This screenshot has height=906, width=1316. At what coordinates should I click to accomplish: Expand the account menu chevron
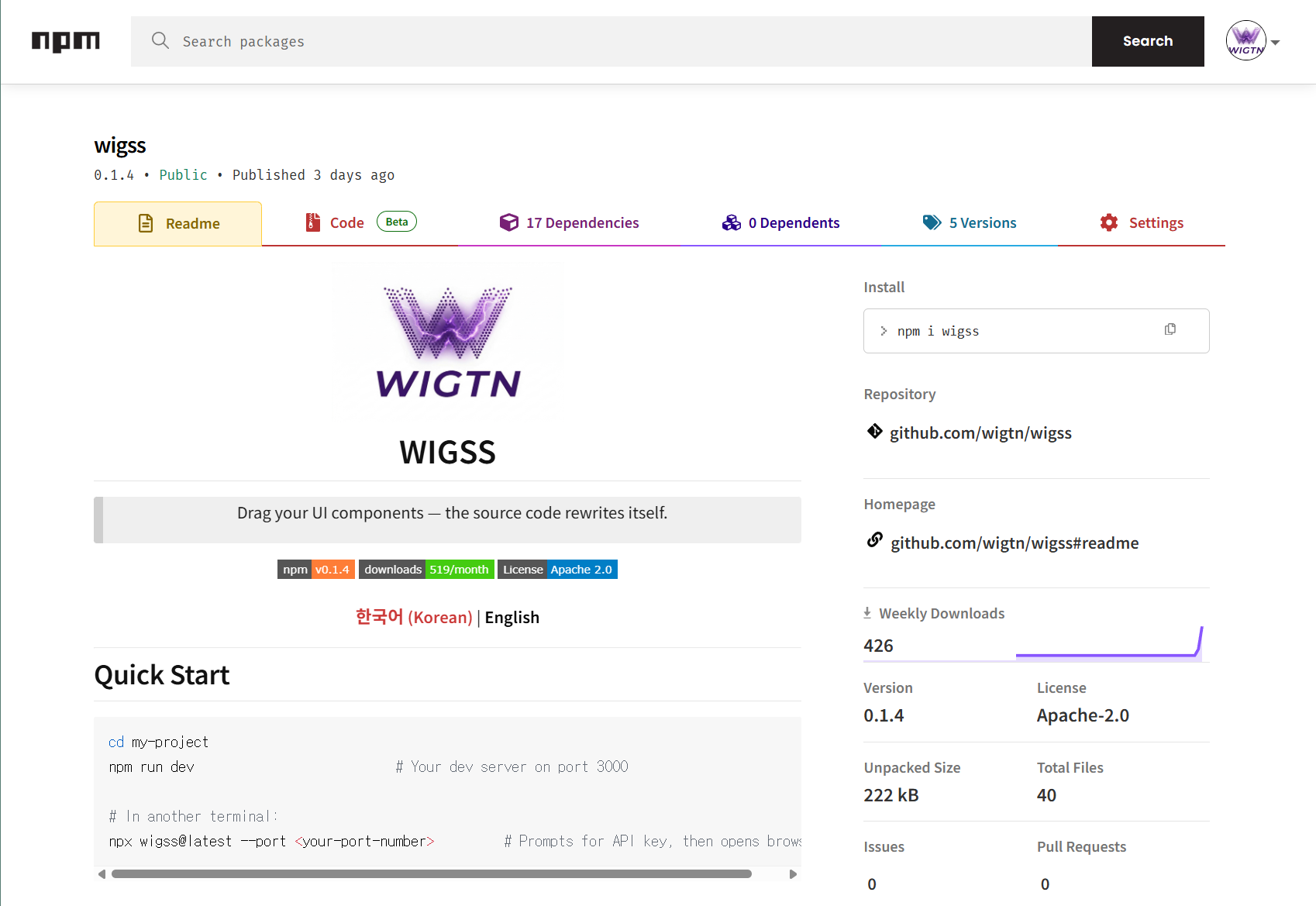pos(1275,42)
